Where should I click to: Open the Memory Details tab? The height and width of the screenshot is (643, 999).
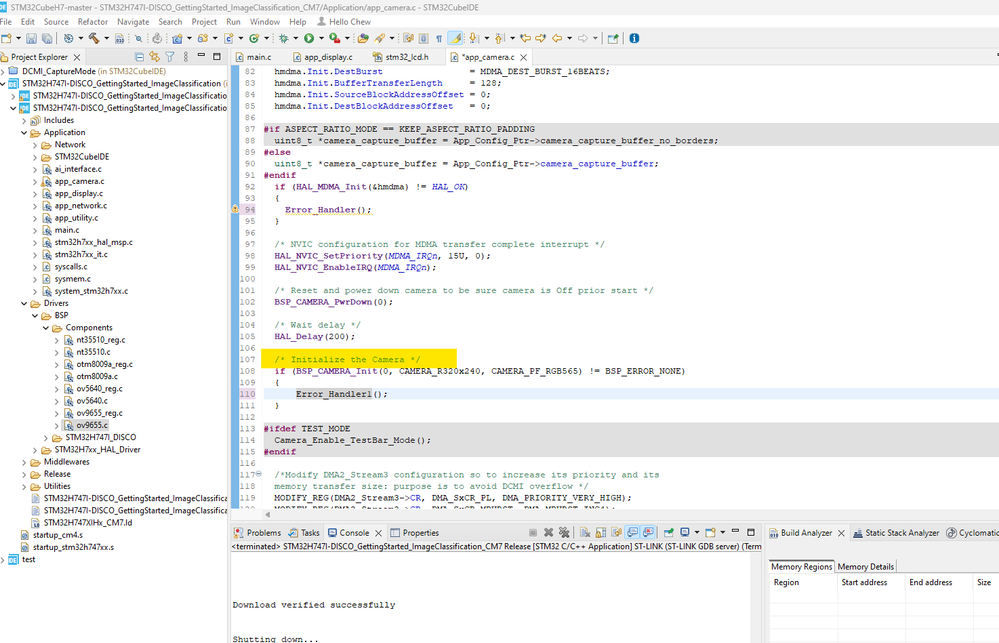pos(866,566)
